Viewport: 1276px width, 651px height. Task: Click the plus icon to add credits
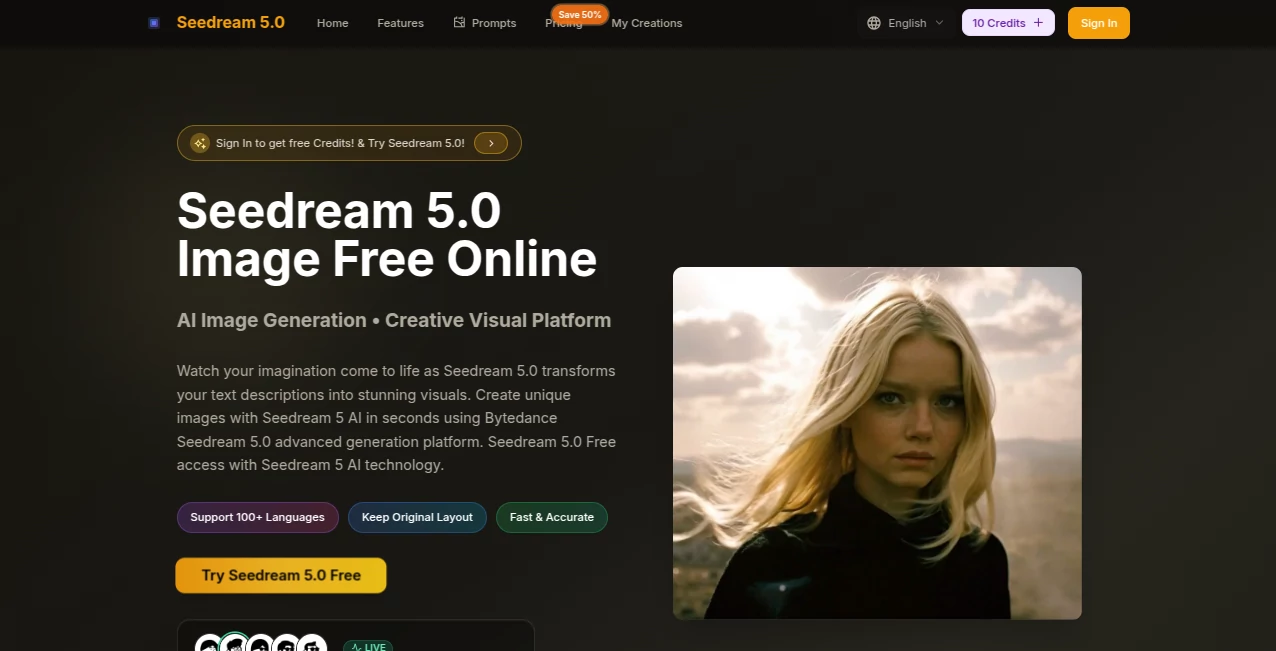pyautogui.click(x=1039, y=22)
